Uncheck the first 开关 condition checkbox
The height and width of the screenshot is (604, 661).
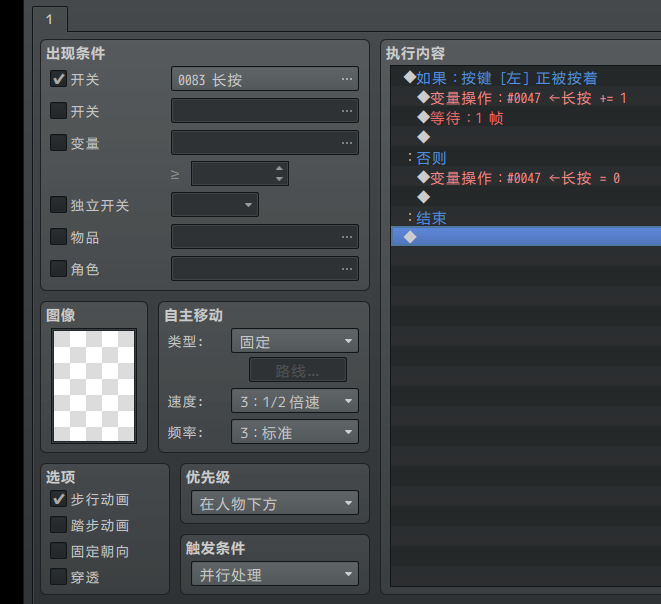[x=58, y=78]
